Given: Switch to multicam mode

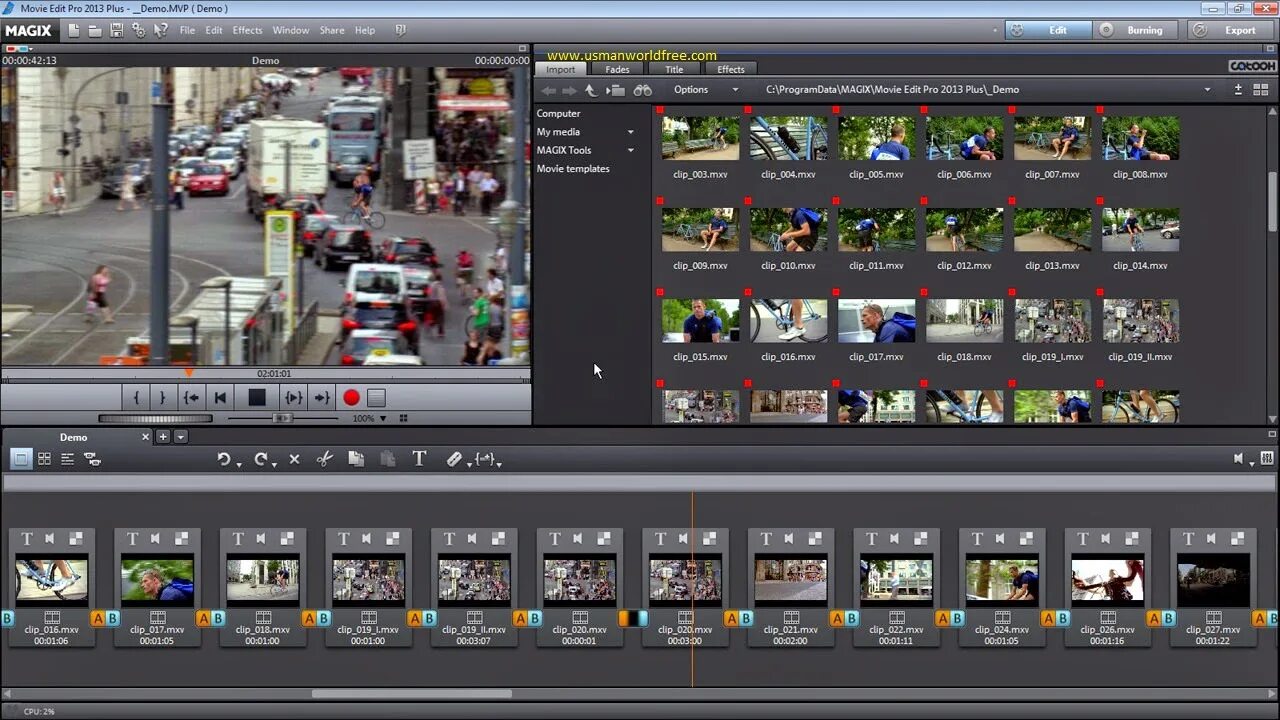Looking at the screenshot, I should (x=92, y=459).
